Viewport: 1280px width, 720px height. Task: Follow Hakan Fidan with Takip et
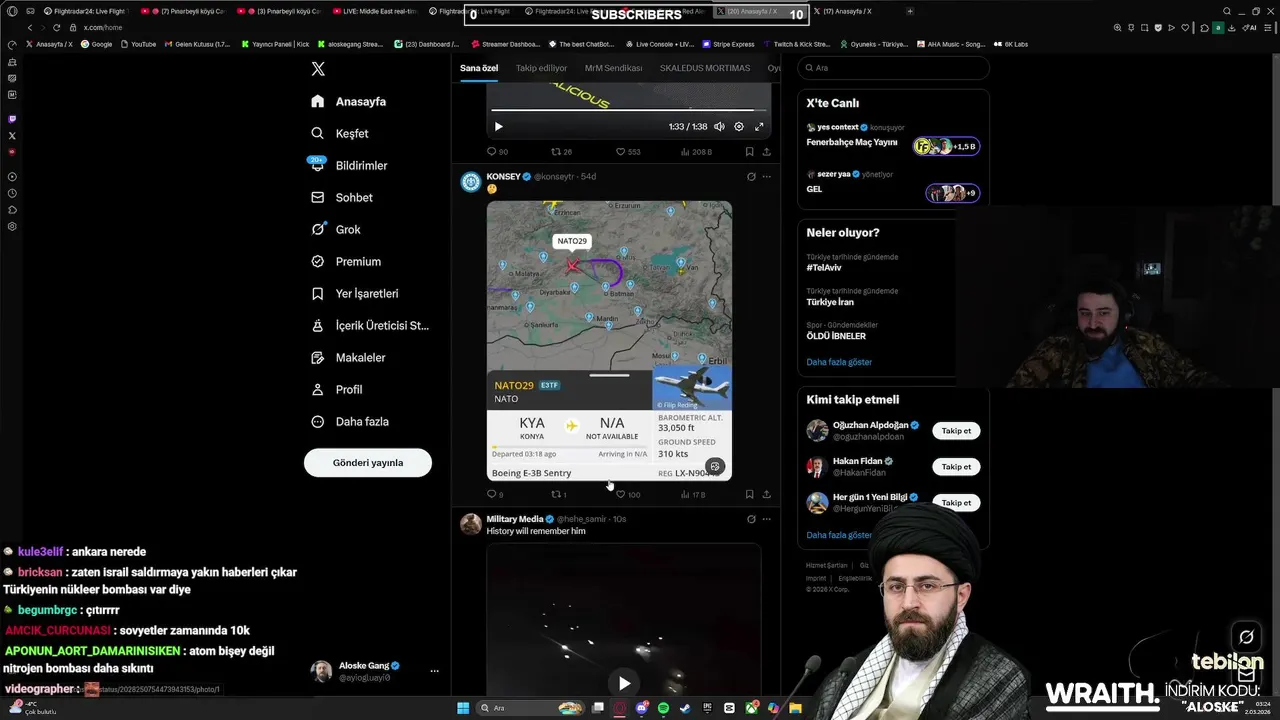pyautogui.click(x=956, y=467)
